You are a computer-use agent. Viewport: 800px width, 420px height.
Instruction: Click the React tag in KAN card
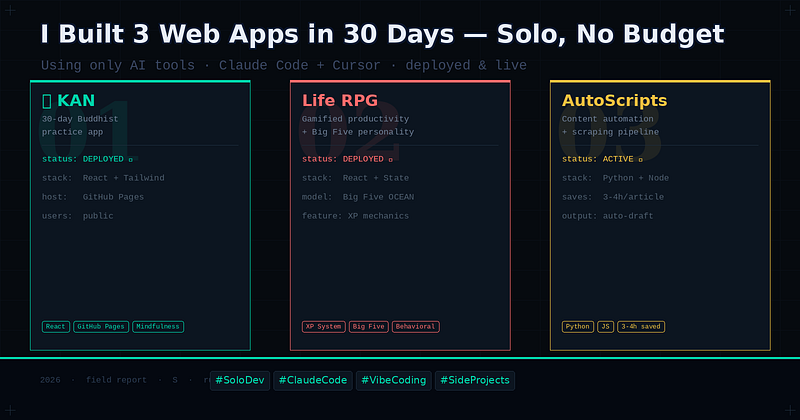(56, 327)
